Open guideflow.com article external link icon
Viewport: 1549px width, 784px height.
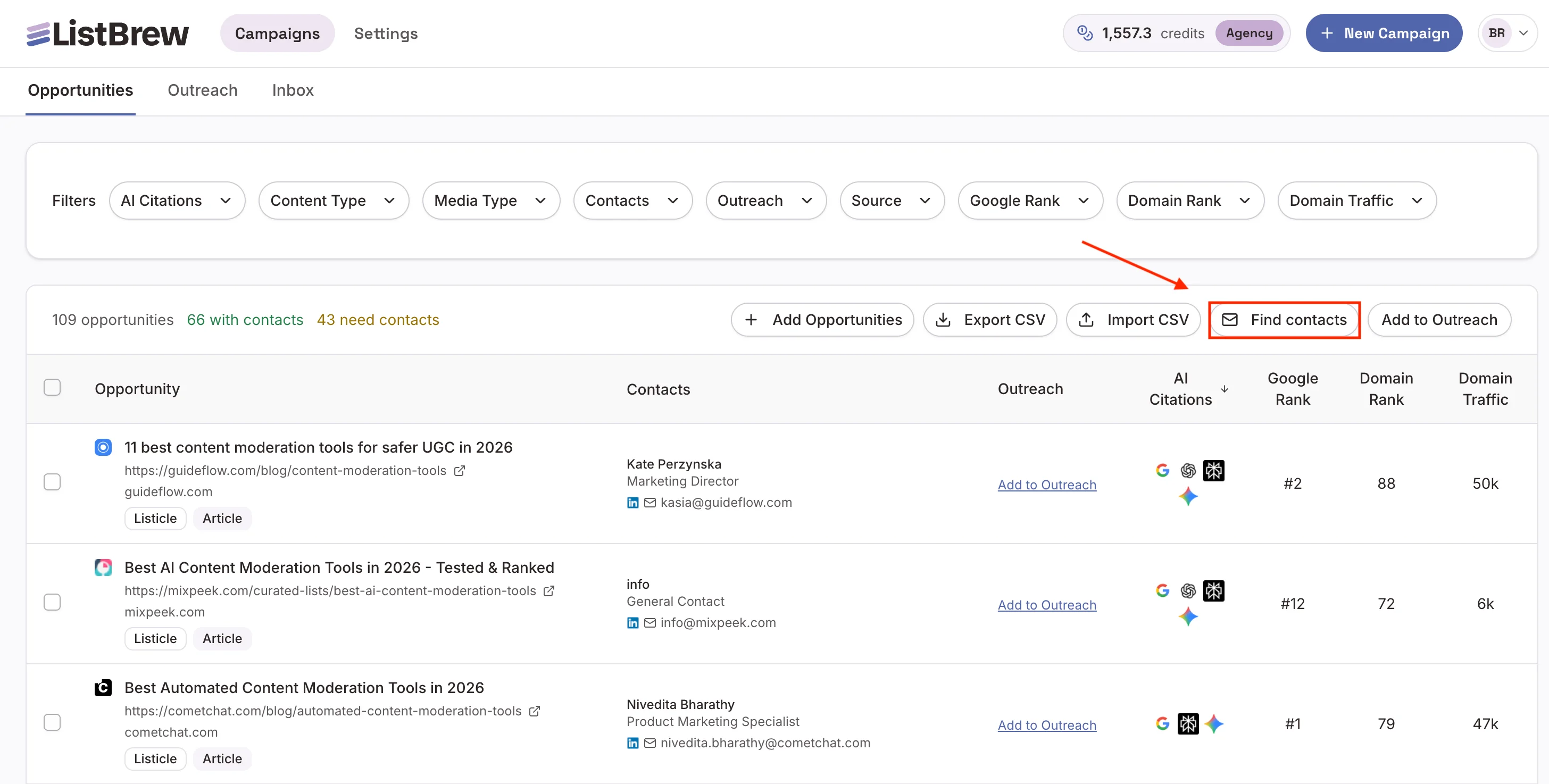click(x=460, y=471)
